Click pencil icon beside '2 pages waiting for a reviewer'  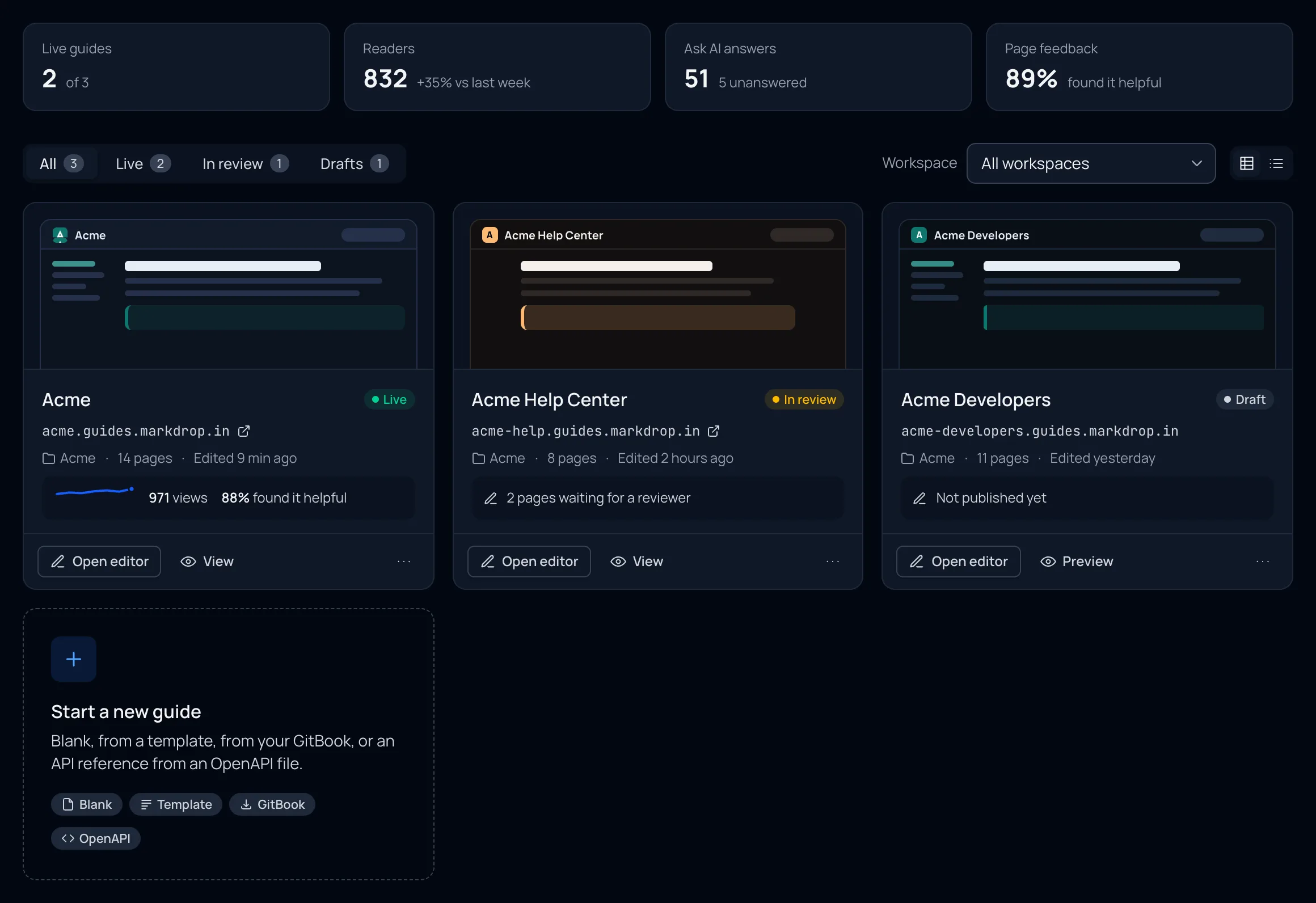click(x=491, y=498)
